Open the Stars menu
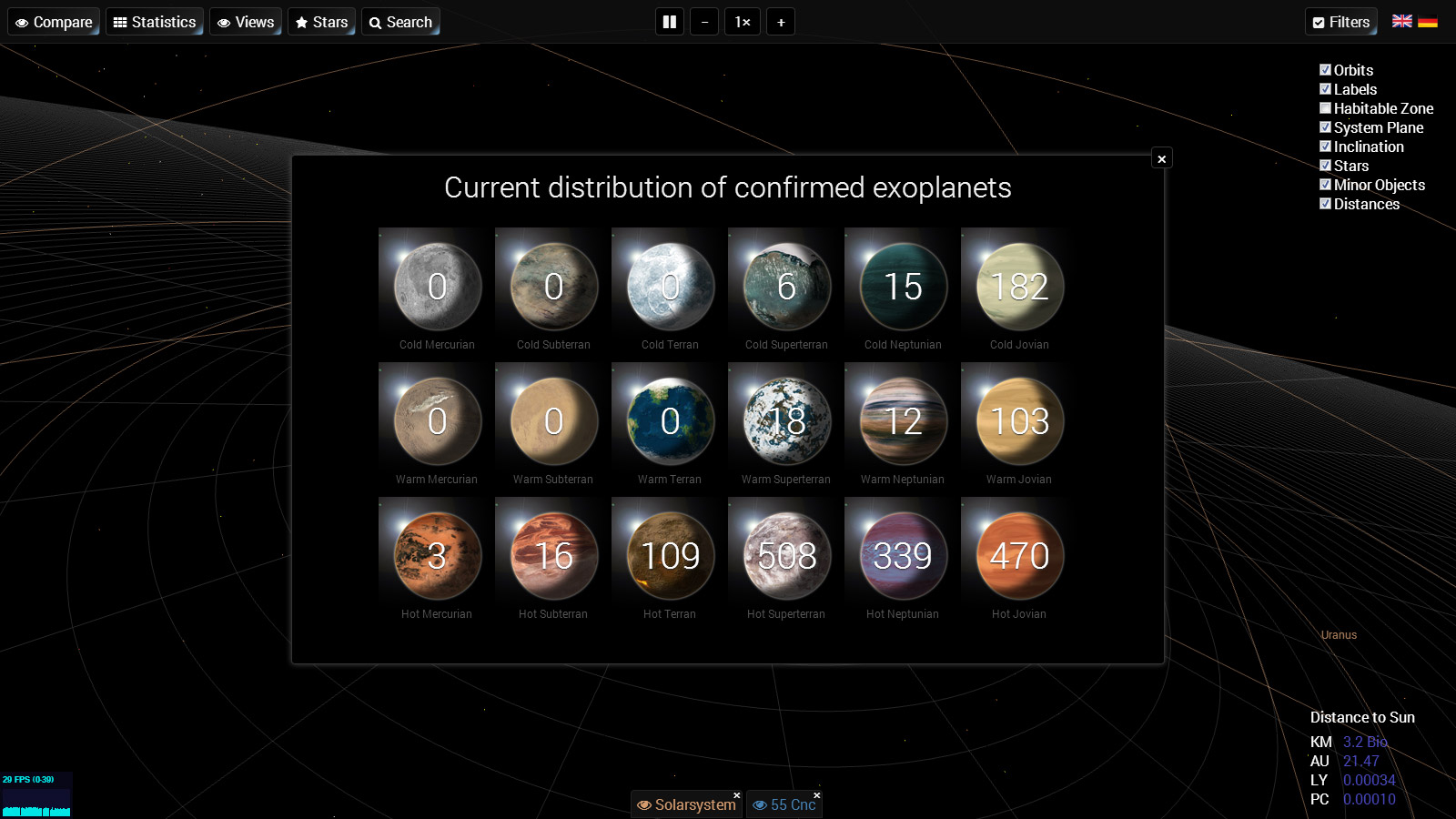 tap(322, 22)
